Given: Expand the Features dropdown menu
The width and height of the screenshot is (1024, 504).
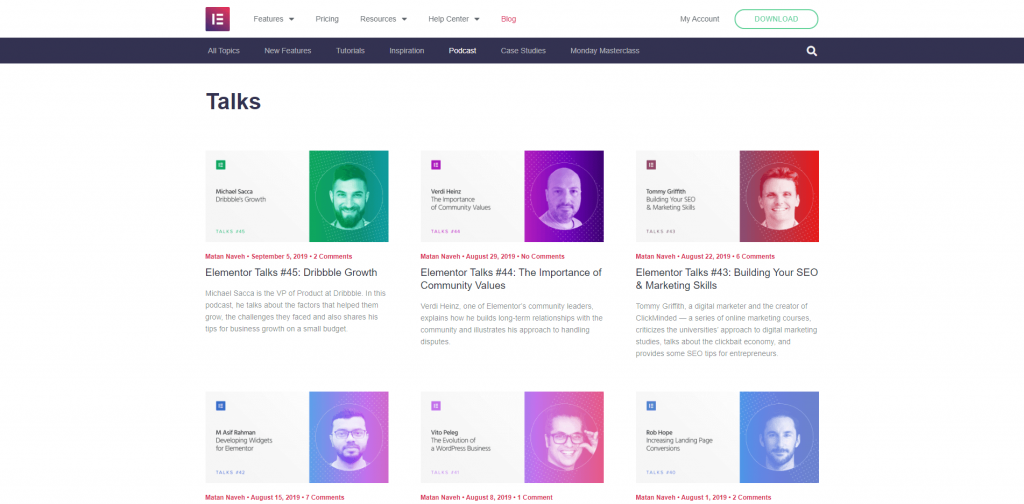Looking at the screenshot, I should pyautogui.click(x=274, y=19).
